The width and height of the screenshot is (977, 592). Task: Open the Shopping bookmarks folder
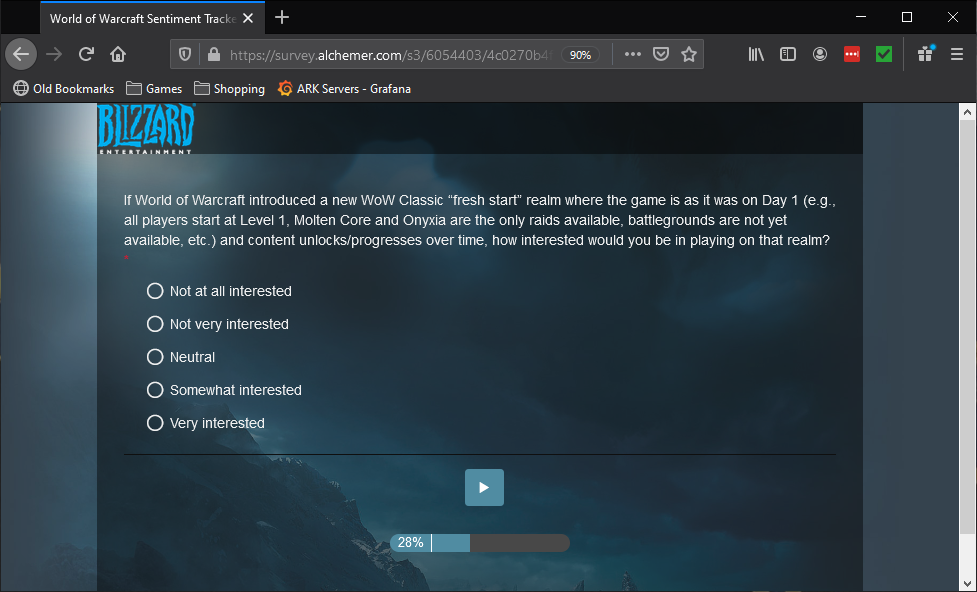(x=229, y=88)
